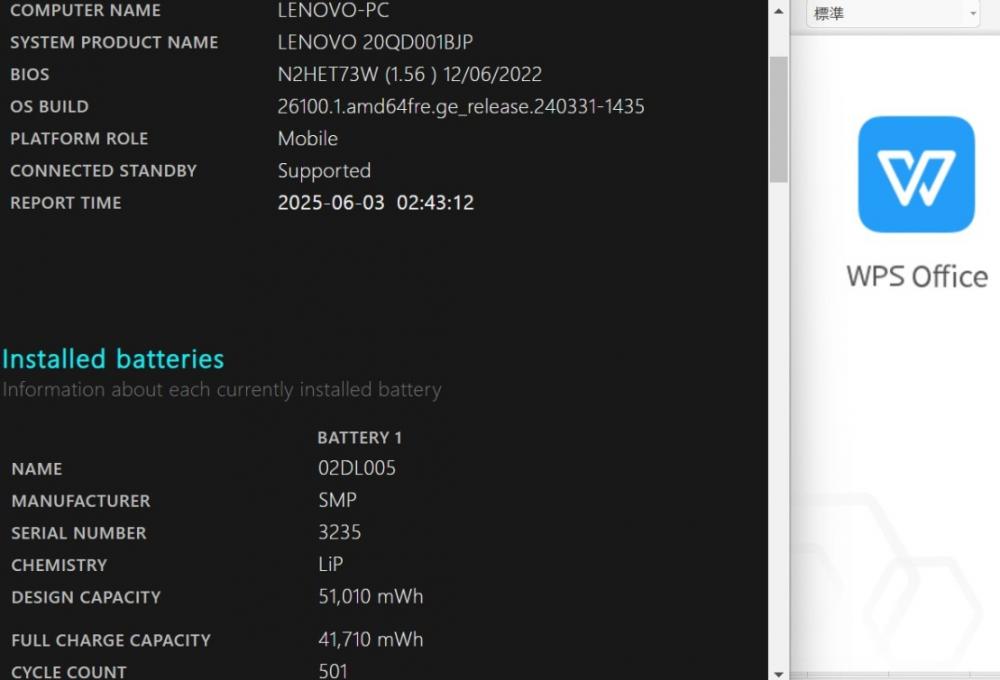
Task: Click the FULL CHARGE CAPACITY value 41,710 mWh
Action: (x=371, y=639)
